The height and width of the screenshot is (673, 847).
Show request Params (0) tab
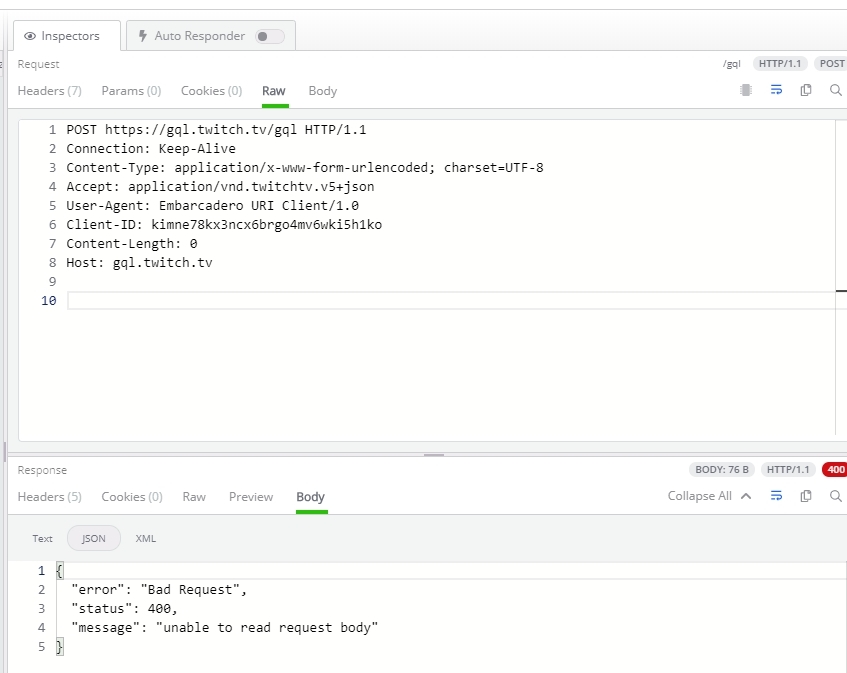tap(131, 91)
